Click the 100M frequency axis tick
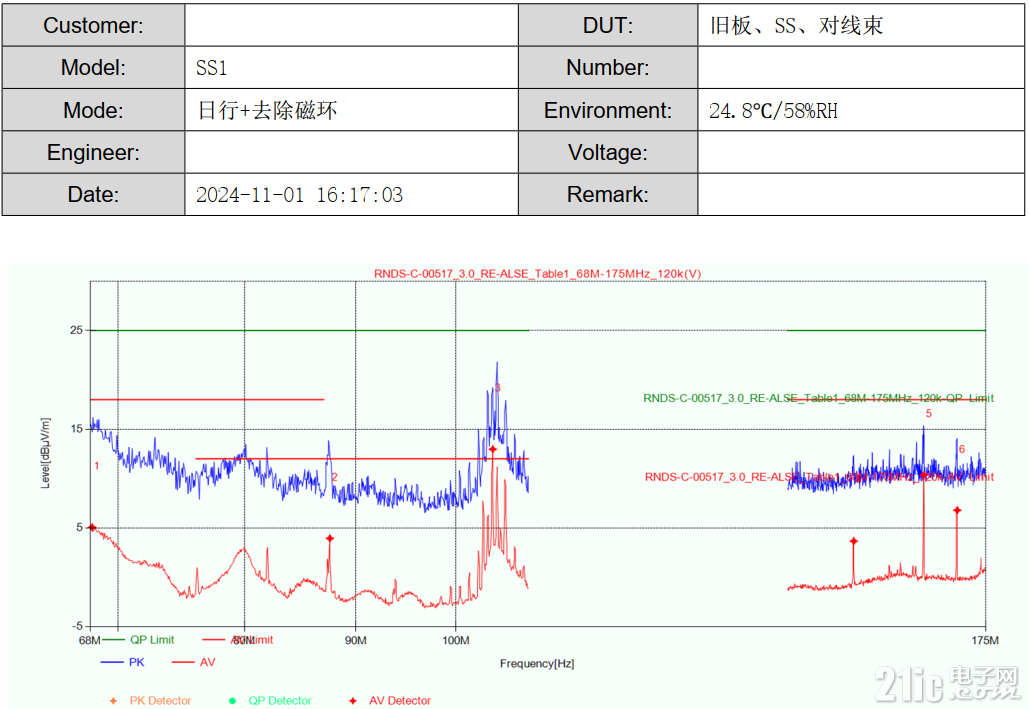Image resolution: width=1029 pixels, height=709 pixels. (455, 640)
